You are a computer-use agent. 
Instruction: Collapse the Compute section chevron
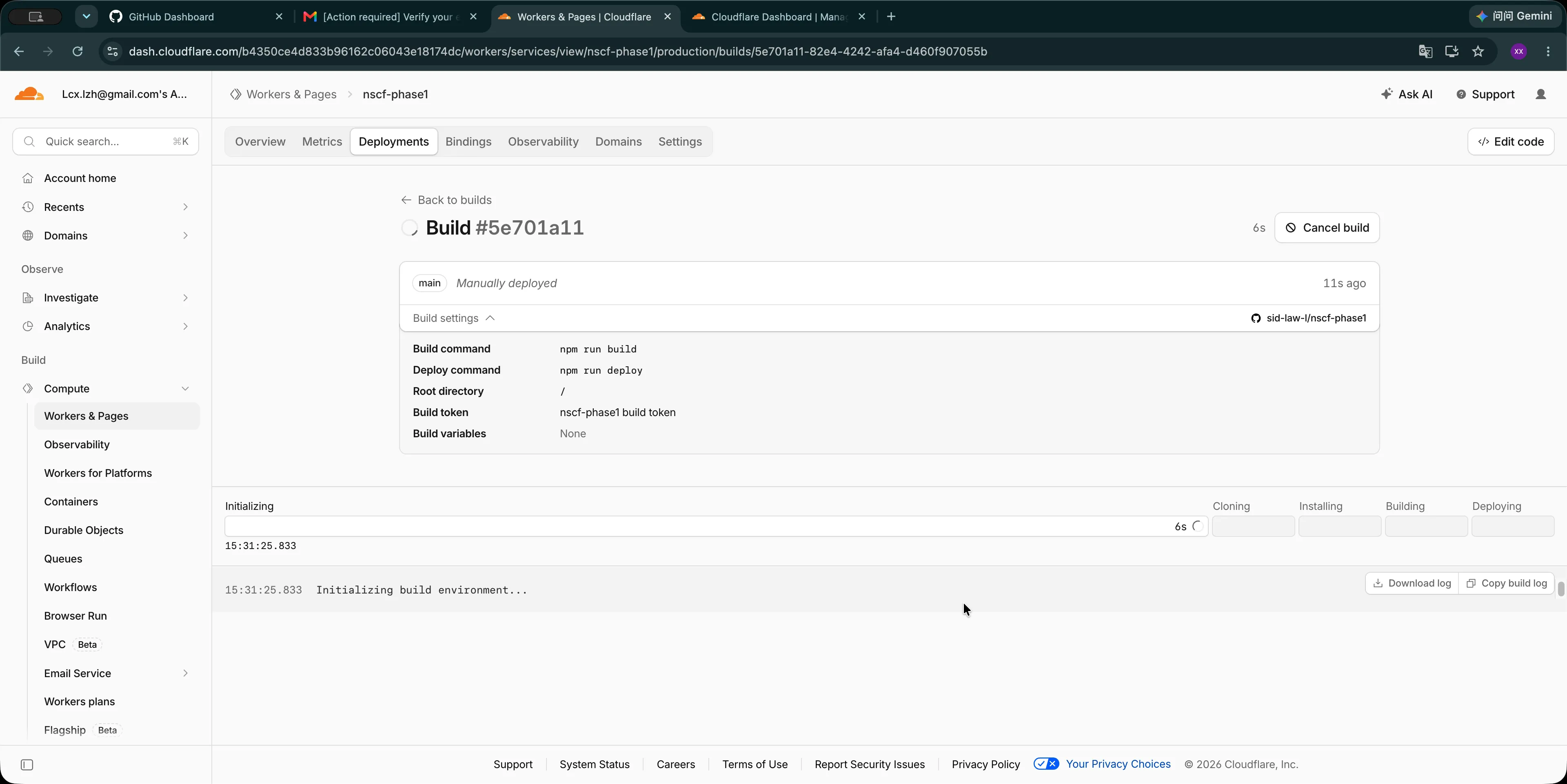(185, 389)
